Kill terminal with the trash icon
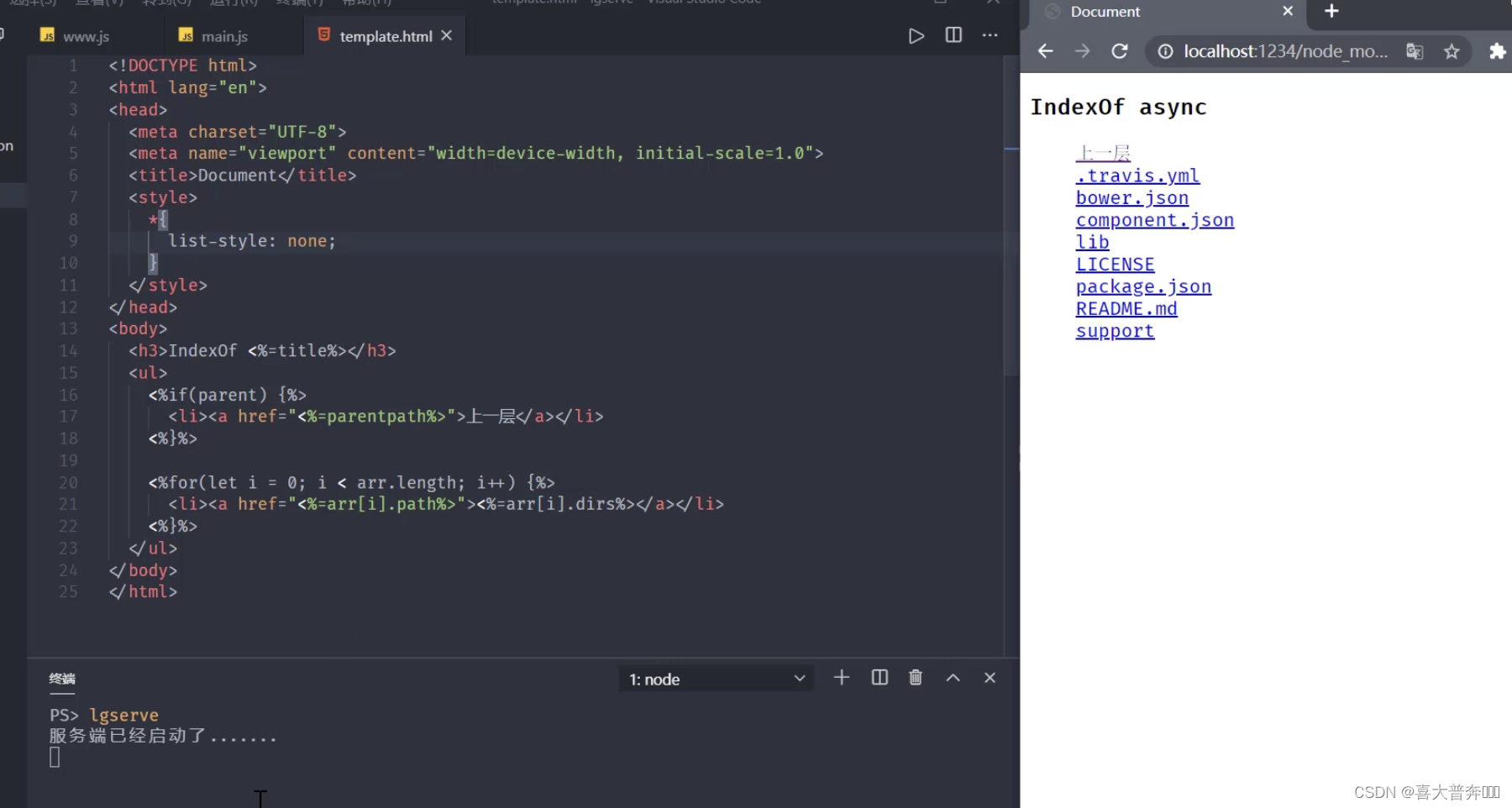 tap(916, 678)
